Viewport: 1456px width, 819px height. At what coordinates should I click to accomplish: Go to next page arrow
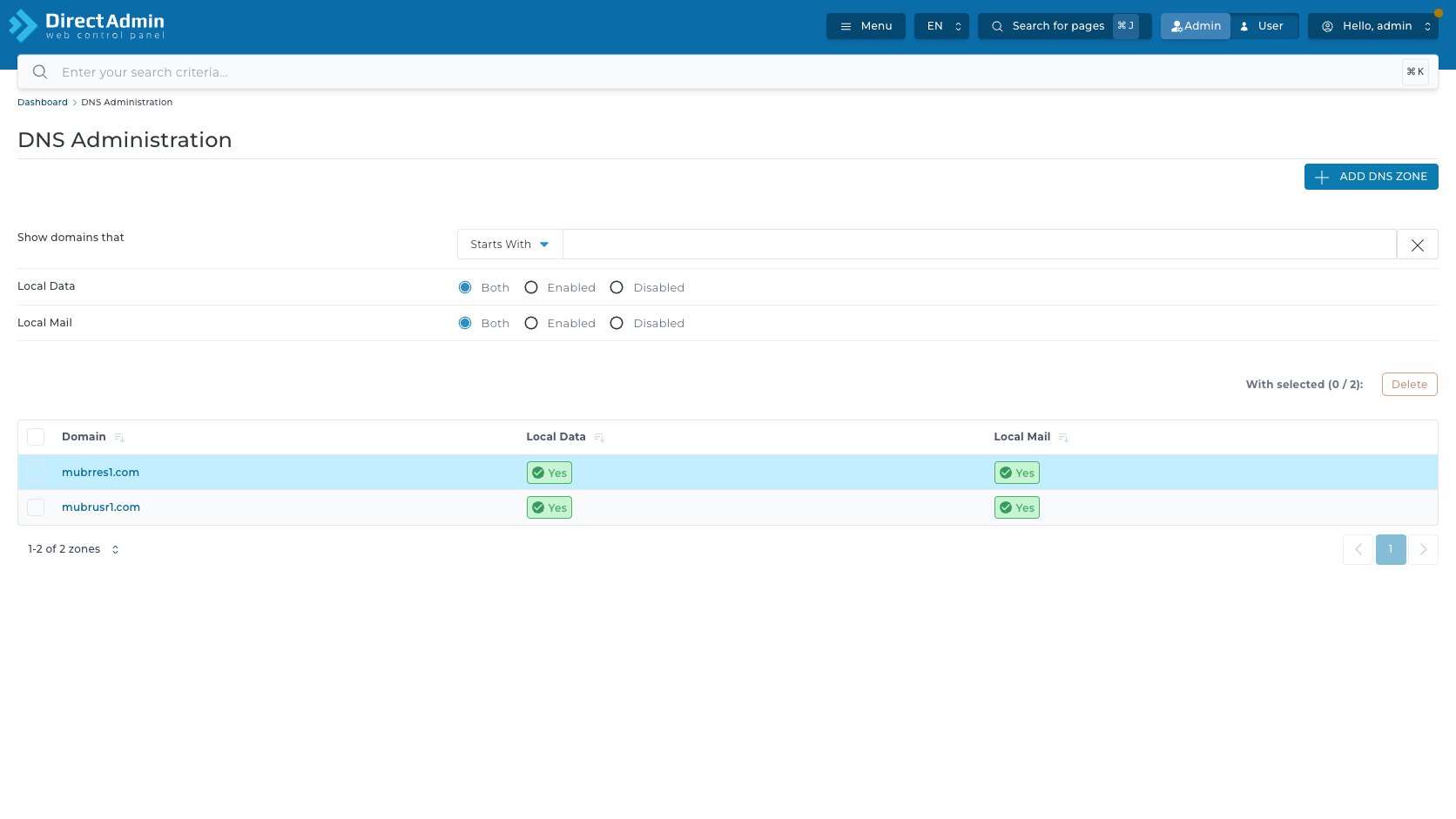point(1424,549)
